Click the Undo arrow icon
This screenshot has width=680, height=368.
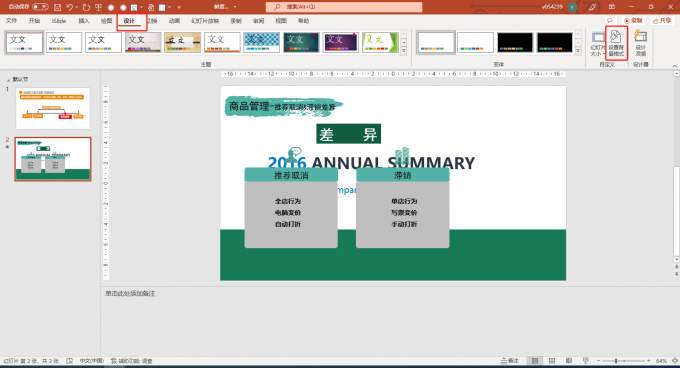pos(70,7)
